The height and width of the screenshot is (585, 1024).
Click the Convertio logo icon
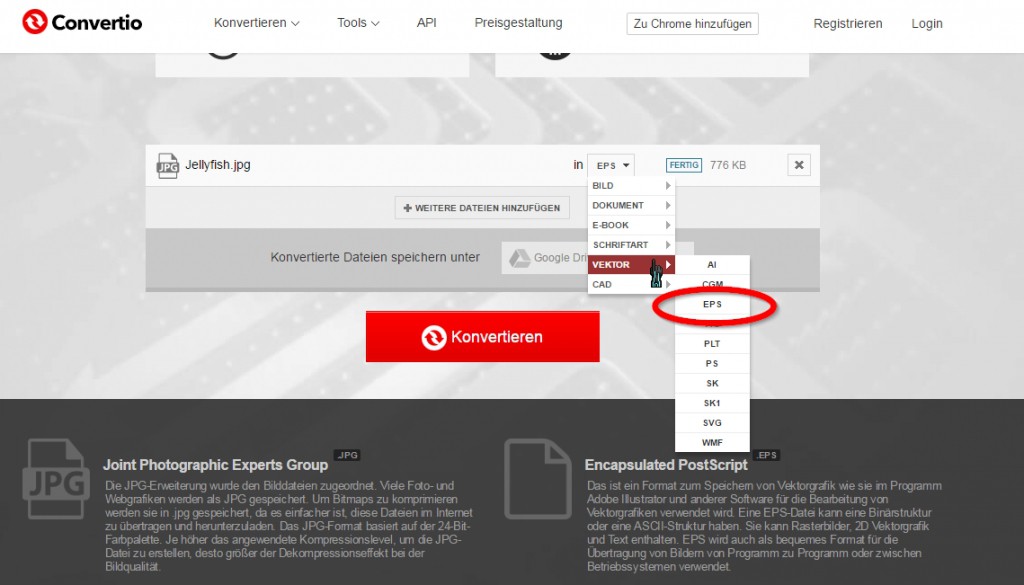point(35,22)
